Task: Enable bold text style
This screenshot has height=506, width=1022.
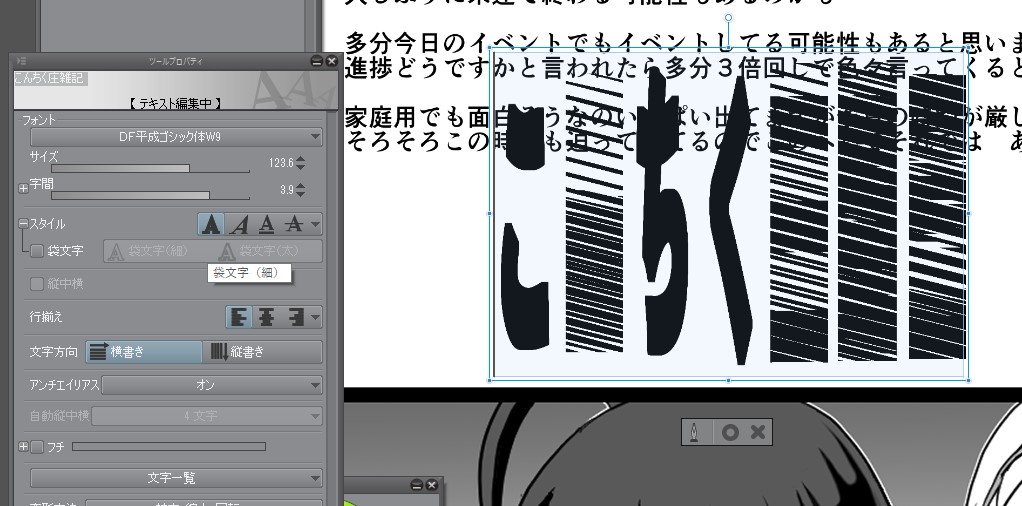Action: 211,224
